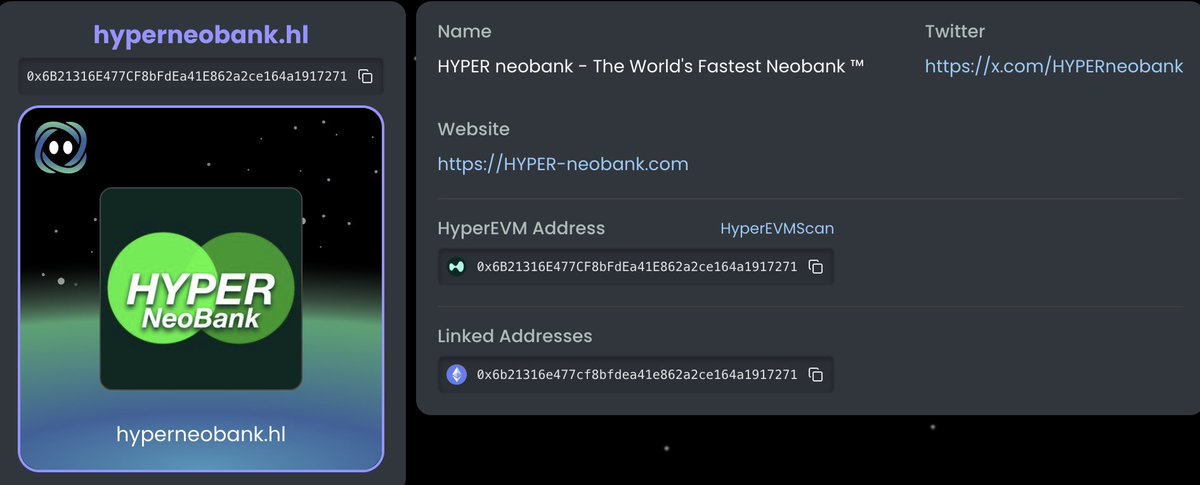Open the HyperEVMScan link

click(x=777, y=229)
